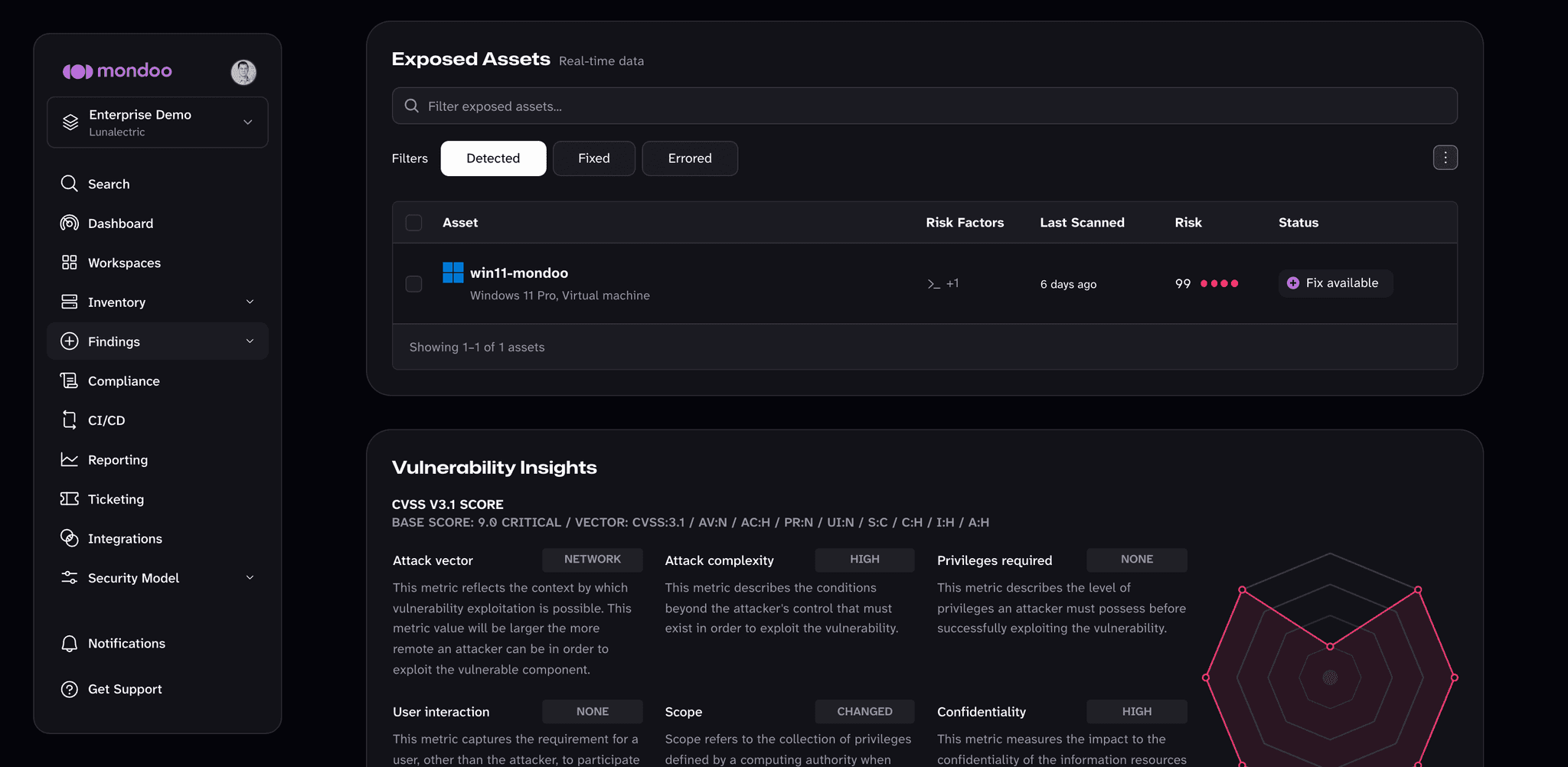The height and width of the screenshot is (767, 1568).
Task: Click the Compliance document icon
Action: 69,380
